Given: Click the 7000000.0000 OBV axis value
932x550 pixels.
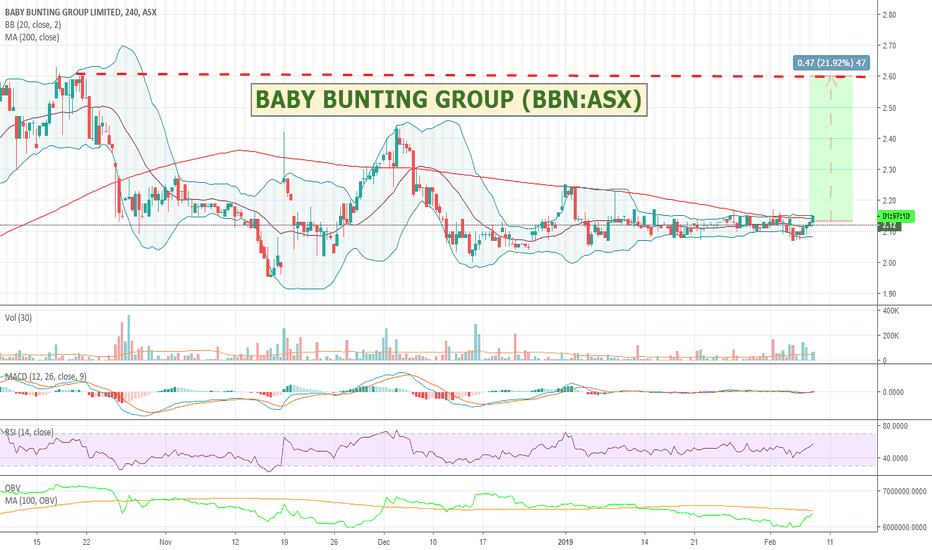Looking at the screenshot, I should click(x=905, y=492).
